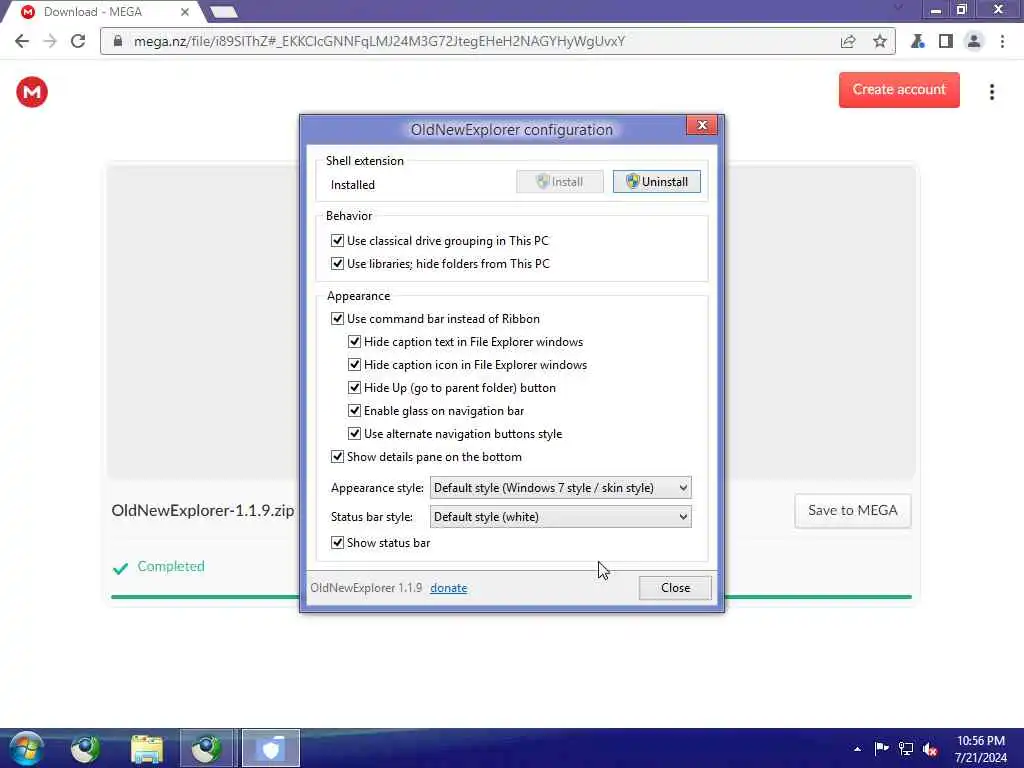Click muted volume tray icon
The width and height of the screenshot is (1024, 768).
pos(930,748)
